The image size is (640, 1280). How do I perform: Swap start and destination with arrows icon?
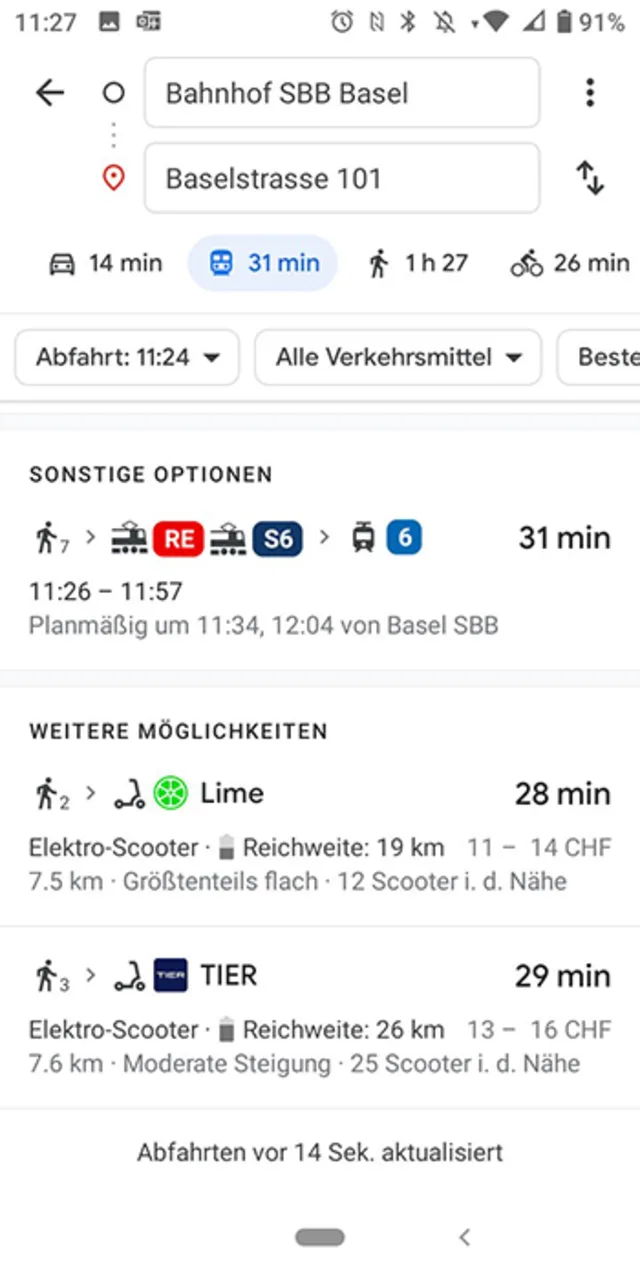[x=590, y=178]
